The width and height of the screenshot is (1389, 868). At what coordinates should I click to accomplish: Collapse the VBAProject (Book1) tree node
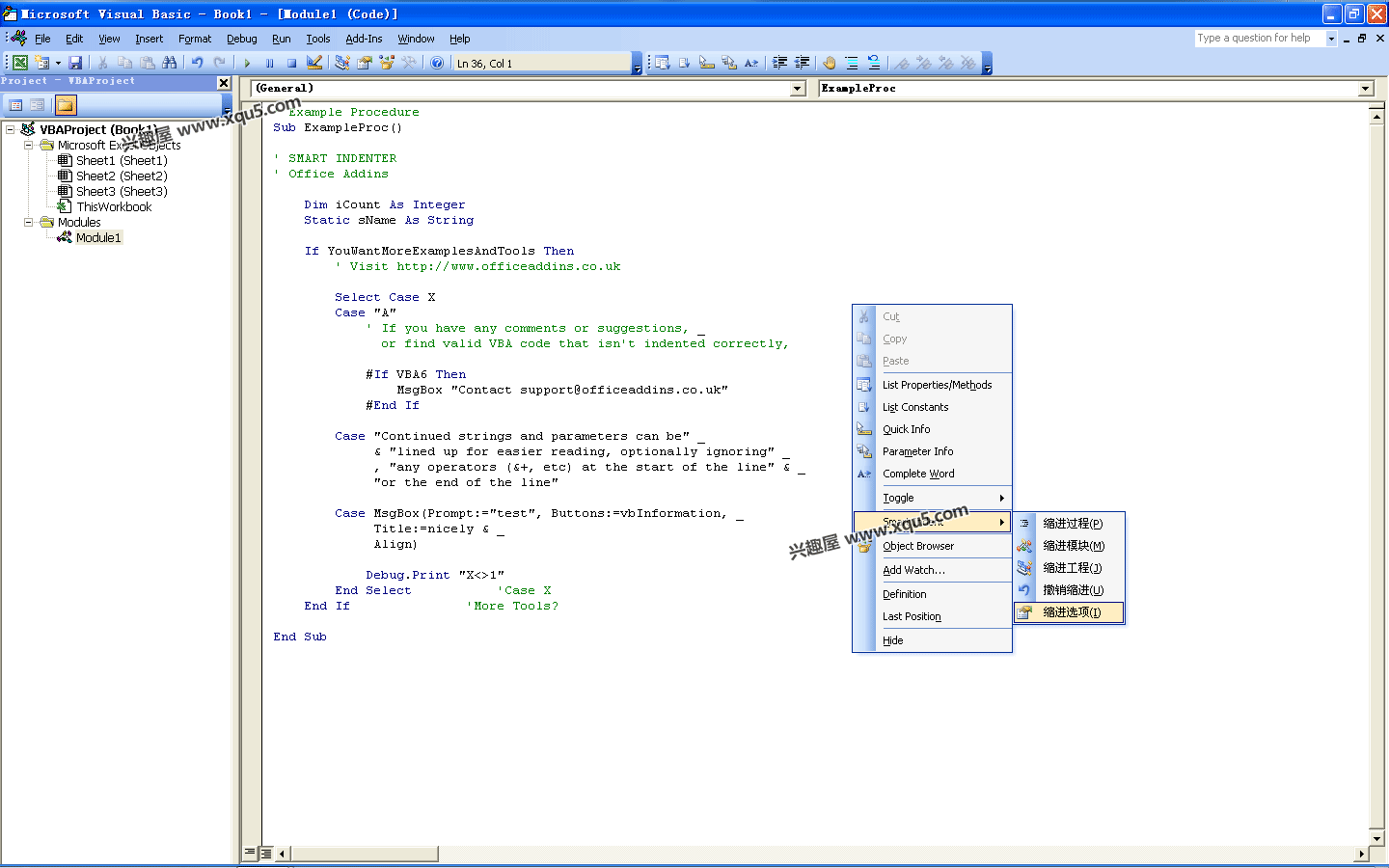tap(10, 129)
